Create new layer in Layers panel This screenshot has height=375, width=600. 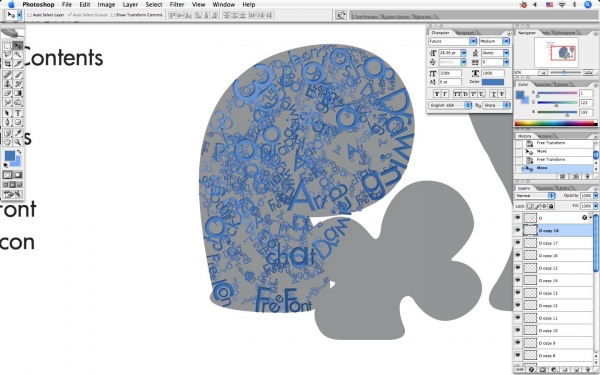[x=576, y=370]
